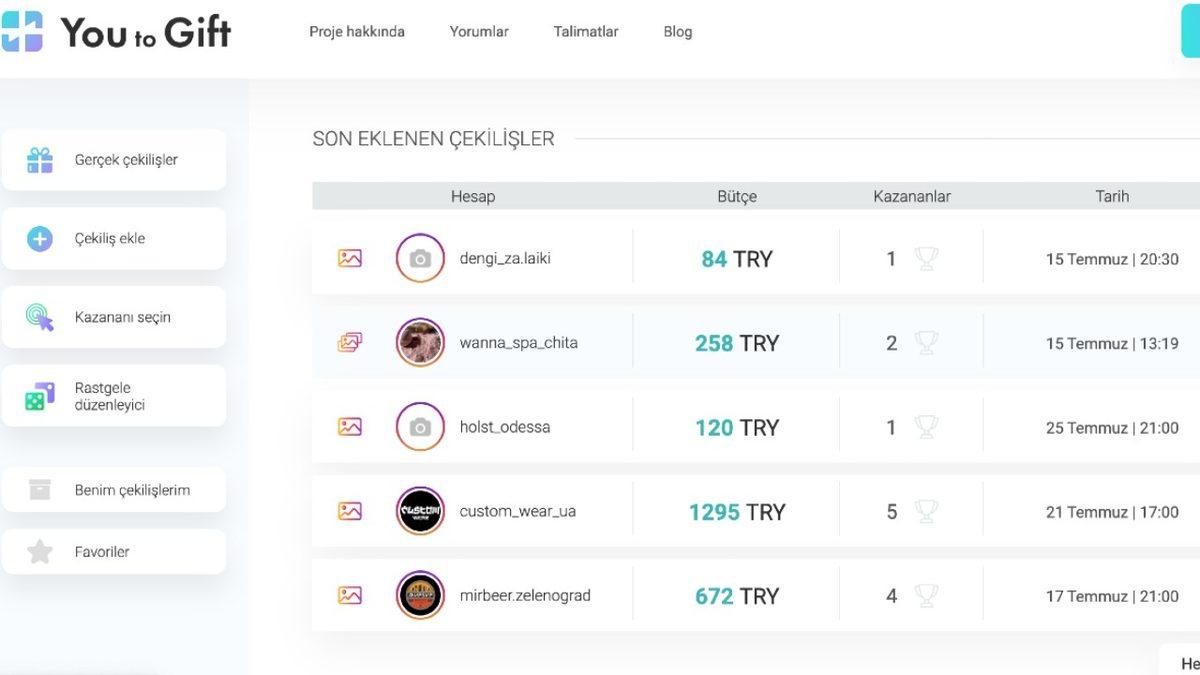Go to the Yorumlar page
Image resolution: width=1200 pixels, height=675 pixels.
pos(479,32)
